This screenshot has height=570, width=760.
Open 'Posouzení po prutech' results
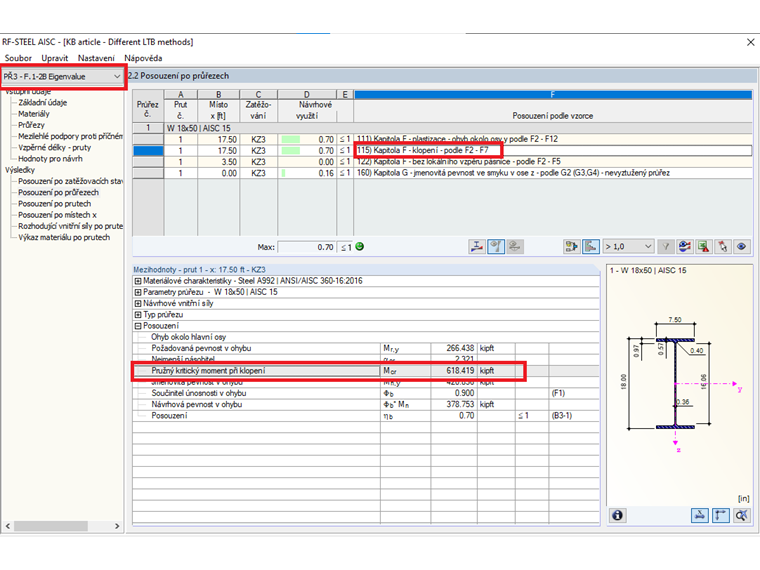point(55,204)
